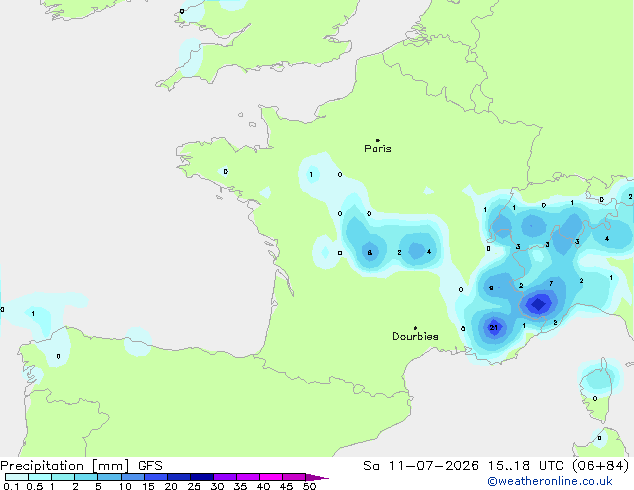Click the legend scale label 0.1
This screenshot has height=490, width=634.
tap(11, 486)
